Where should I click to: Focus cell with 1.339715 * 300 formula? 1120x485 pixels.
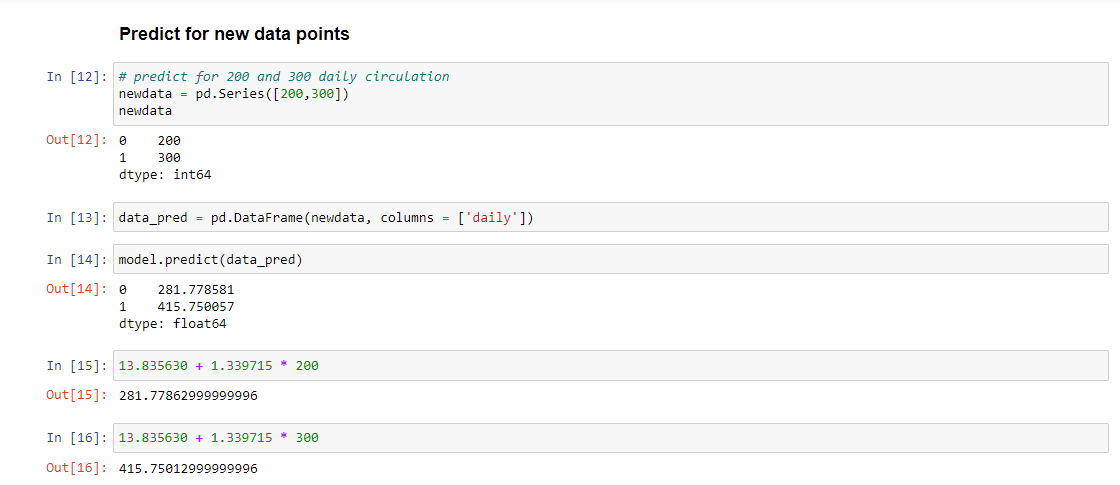611,437
